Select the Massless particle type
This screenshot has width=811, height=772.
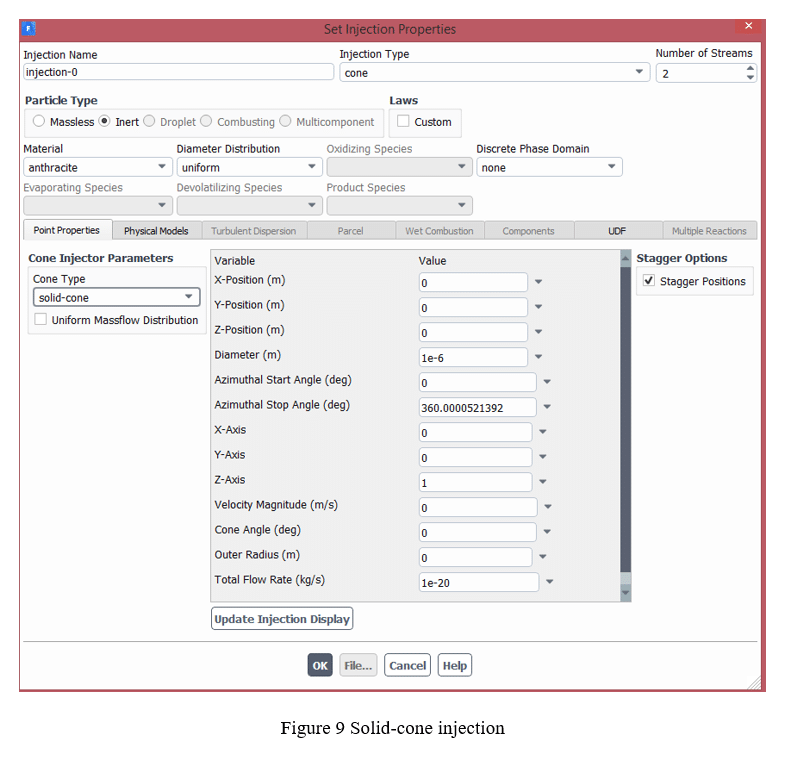click(x=39, y=122)
